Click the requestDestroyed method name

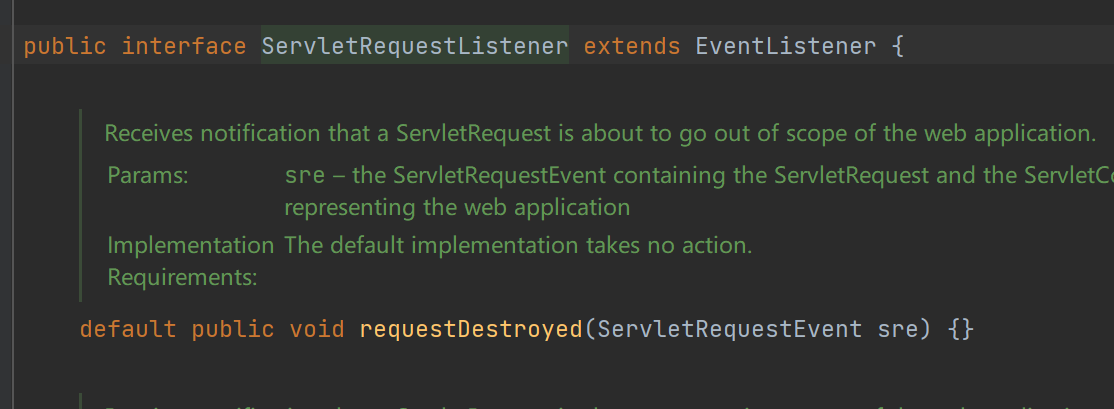point(470,329)
